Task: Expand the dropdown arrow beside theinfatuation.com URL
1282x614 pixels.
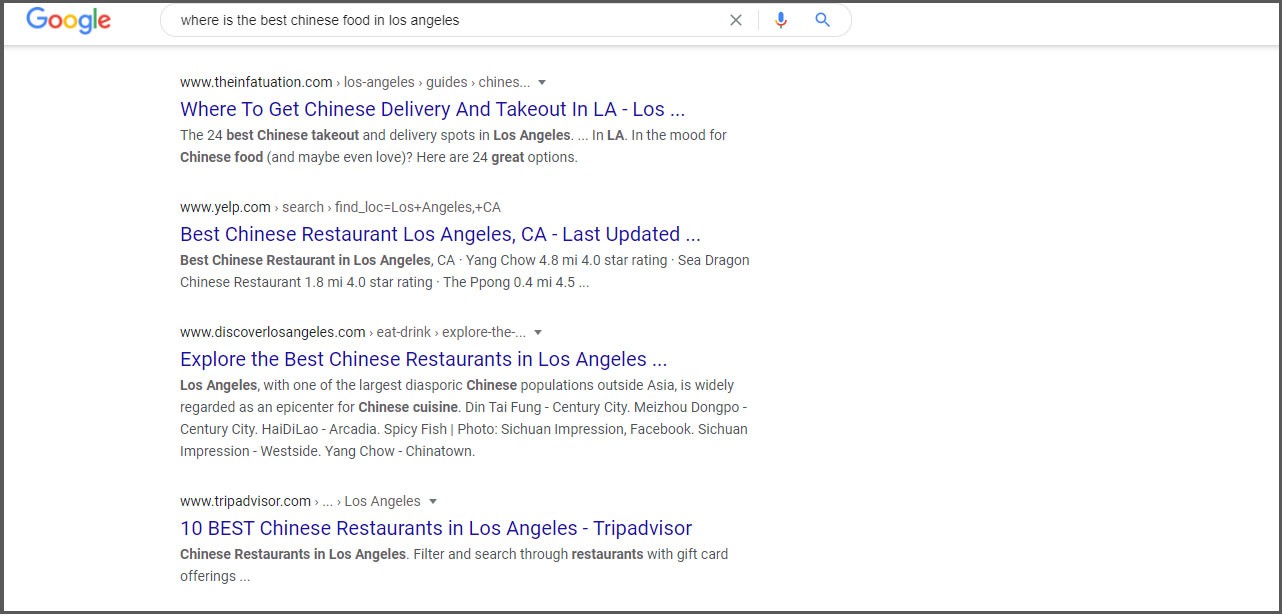Action: pyautogui.click(x=542, y=82)
